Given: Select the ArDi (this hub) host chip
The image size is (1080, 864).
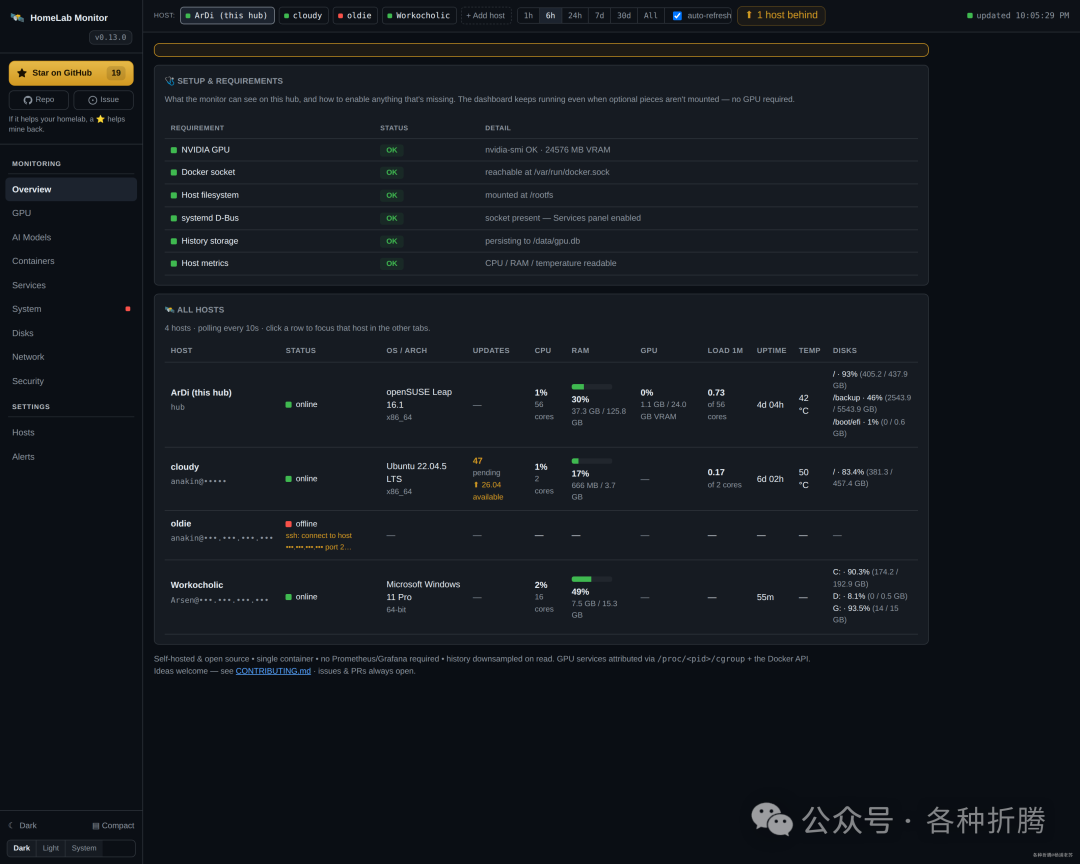Looking at the screenshot, I should point(227,15).
